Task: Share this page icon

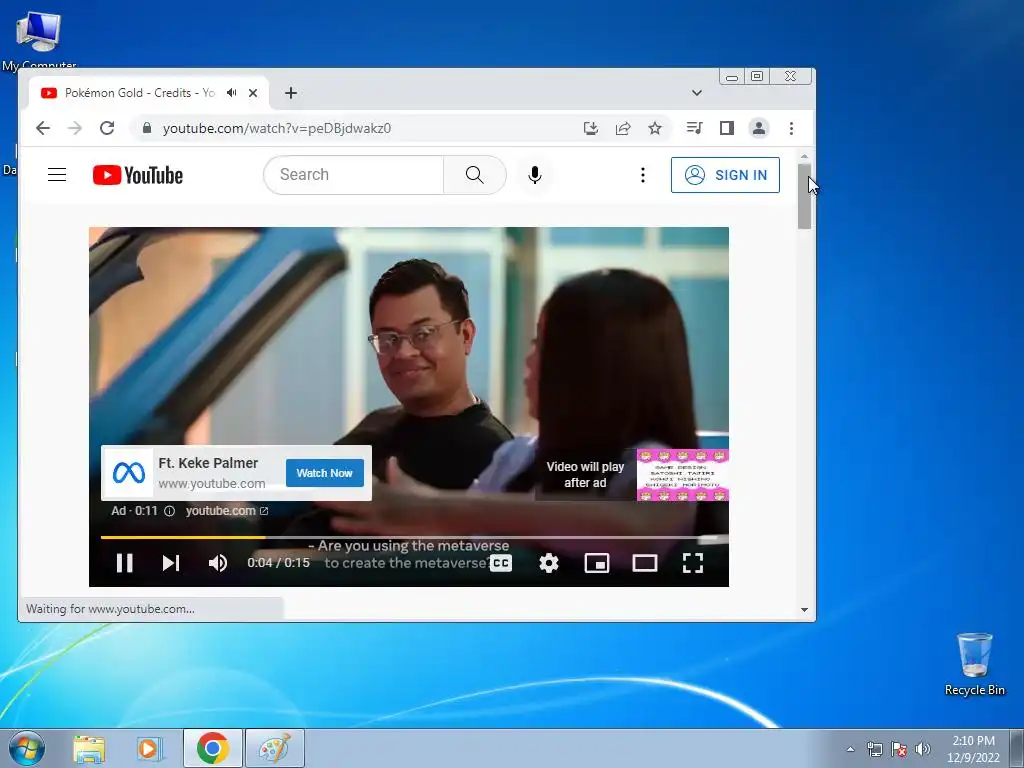Action: [623, 128]
